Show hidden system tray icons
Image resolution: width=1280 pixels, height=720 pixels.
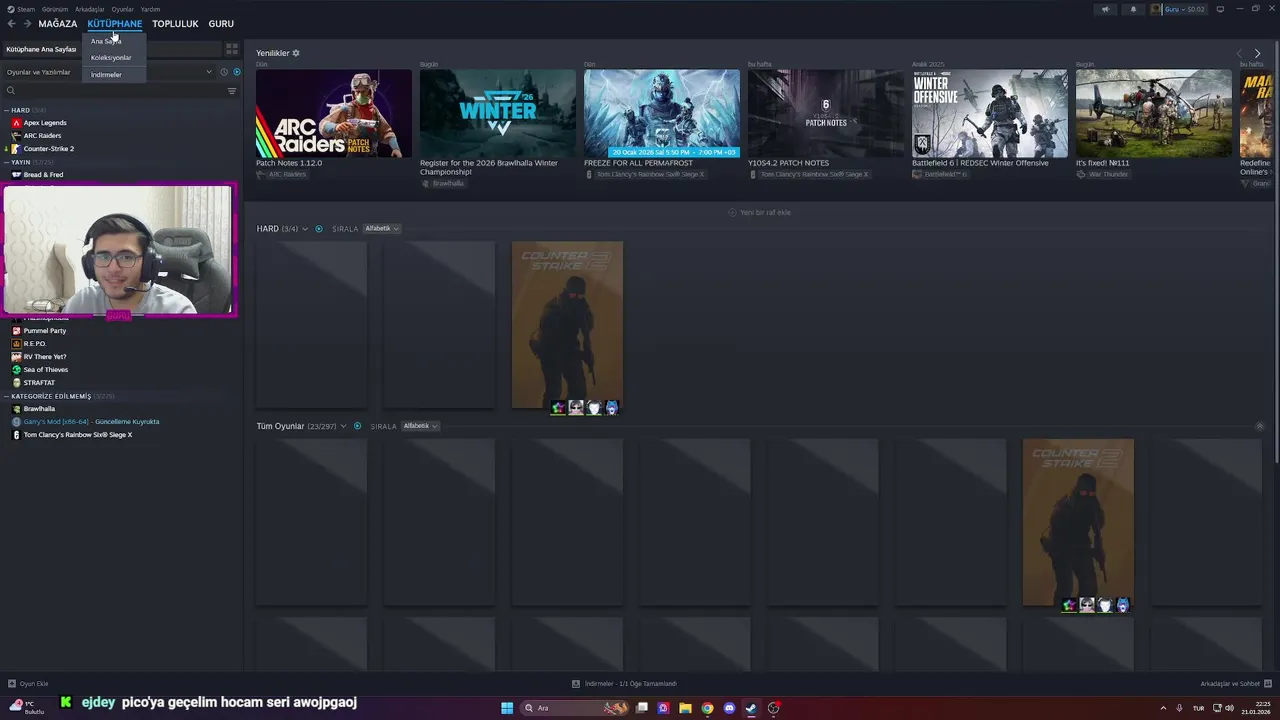(x=1163, y=708)
